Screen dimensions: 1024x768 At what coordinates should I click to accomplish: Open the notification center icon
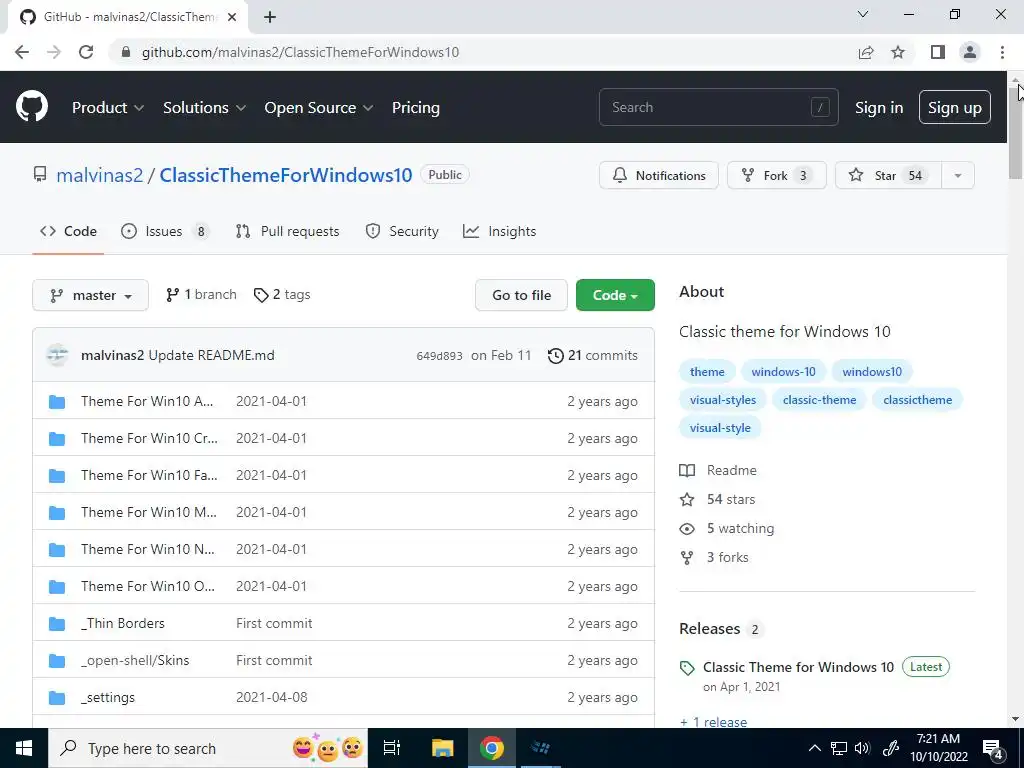[993, 748]
